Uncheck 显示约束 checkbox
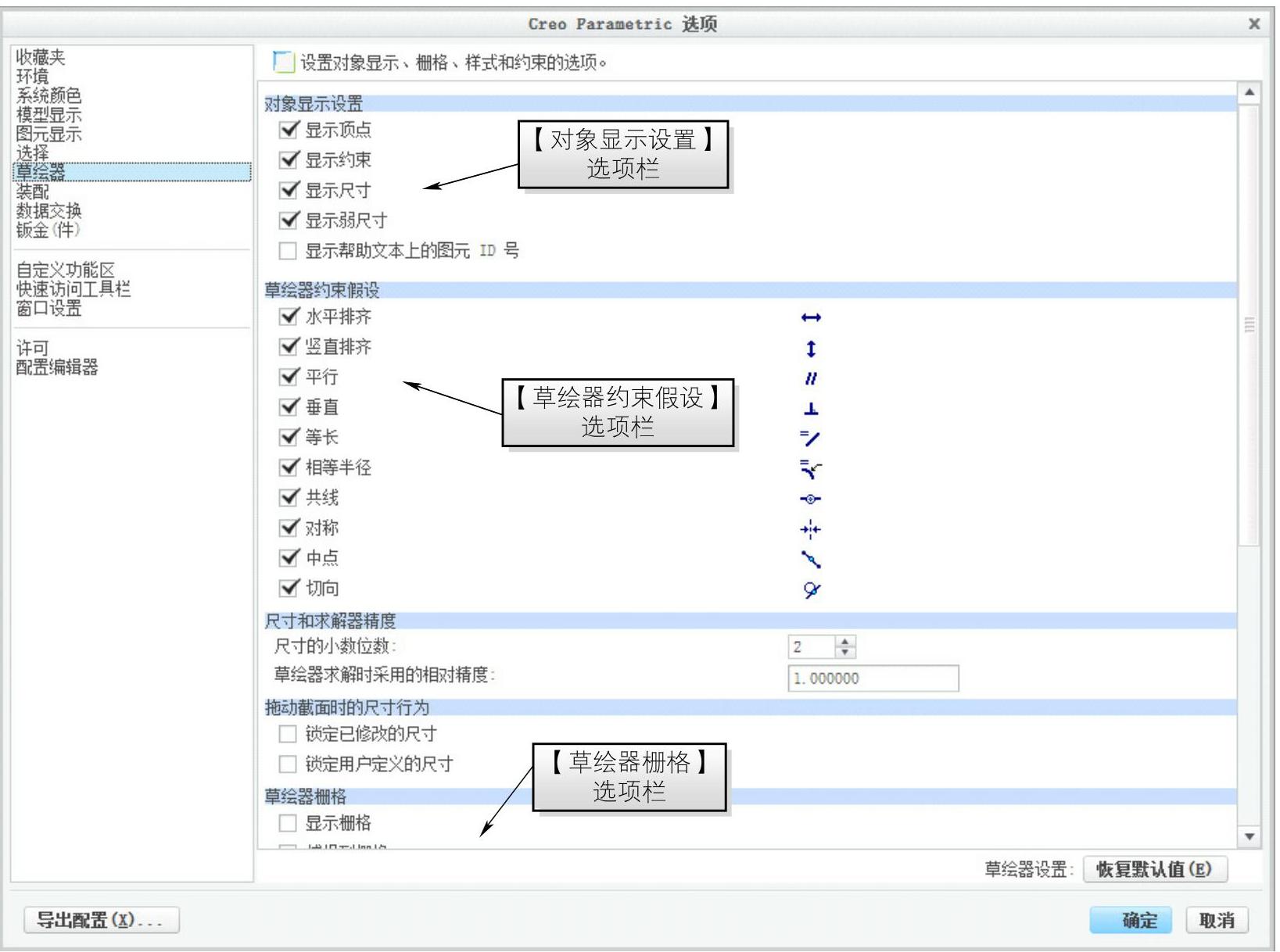1280x952 pixels. click(x=289, y=160)
